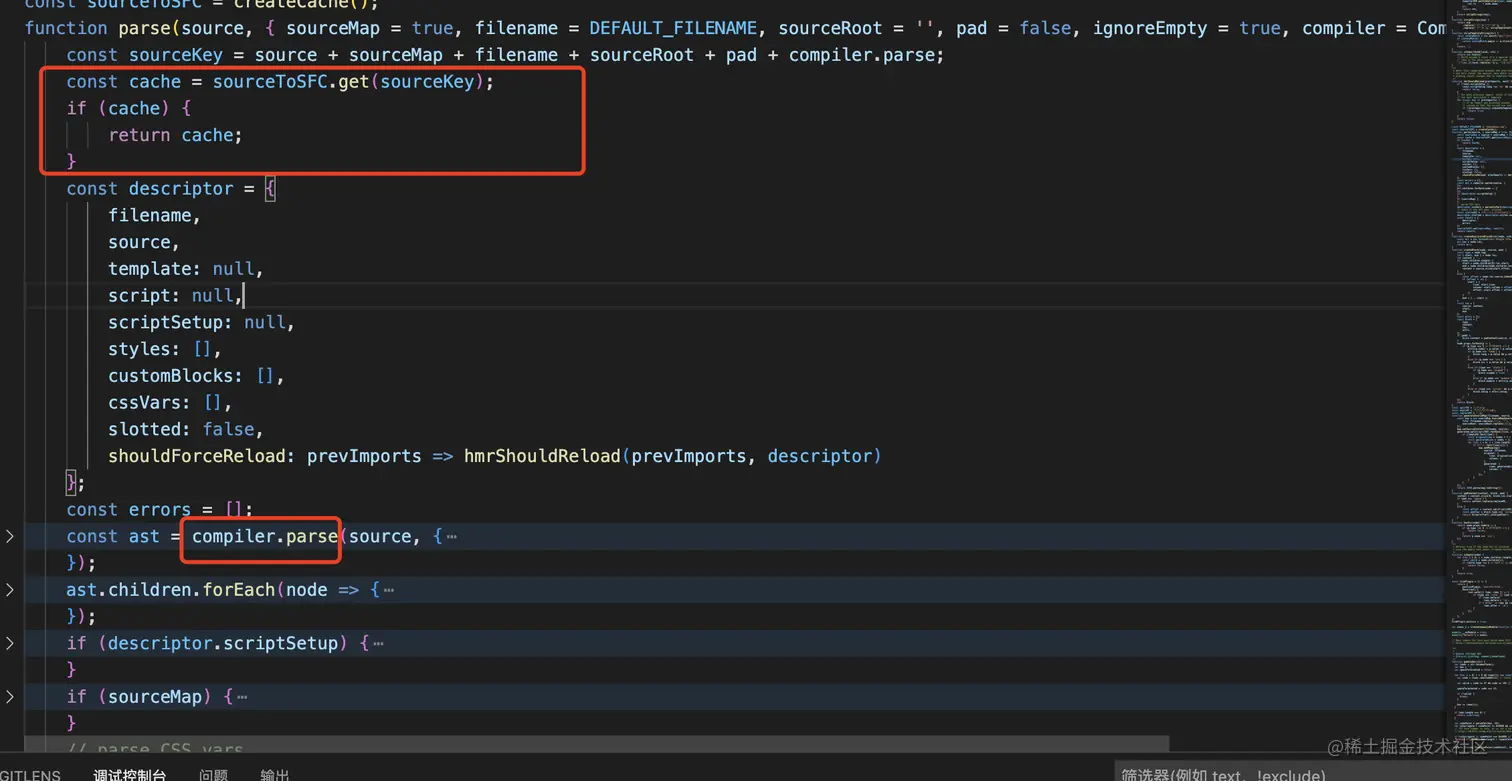Click 'const descriptor' declaration text
The height and width of the screenshot is (781, 1512).
[x=150, y=189]
